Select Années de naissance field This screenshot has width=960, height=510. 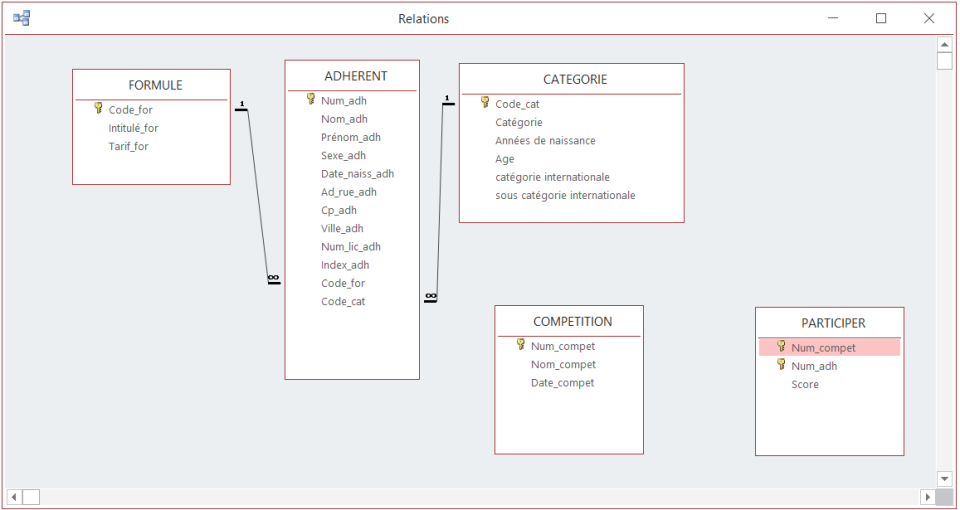[x=546, y=140]
